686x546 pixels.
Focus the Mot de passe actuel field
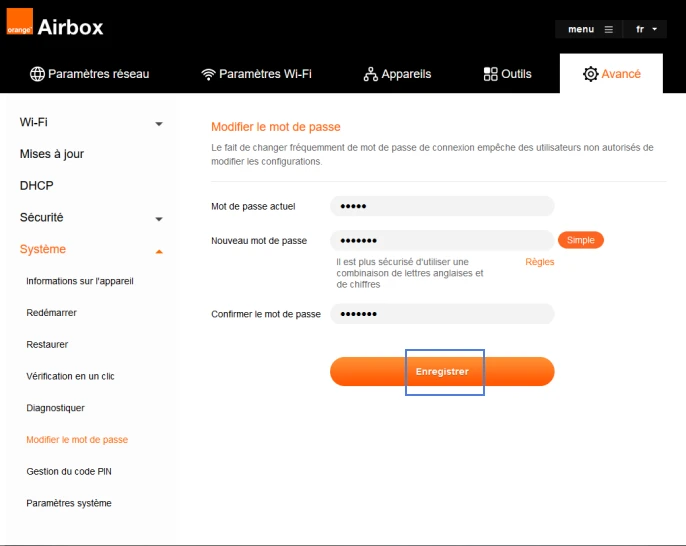click(x=442, y=206)
